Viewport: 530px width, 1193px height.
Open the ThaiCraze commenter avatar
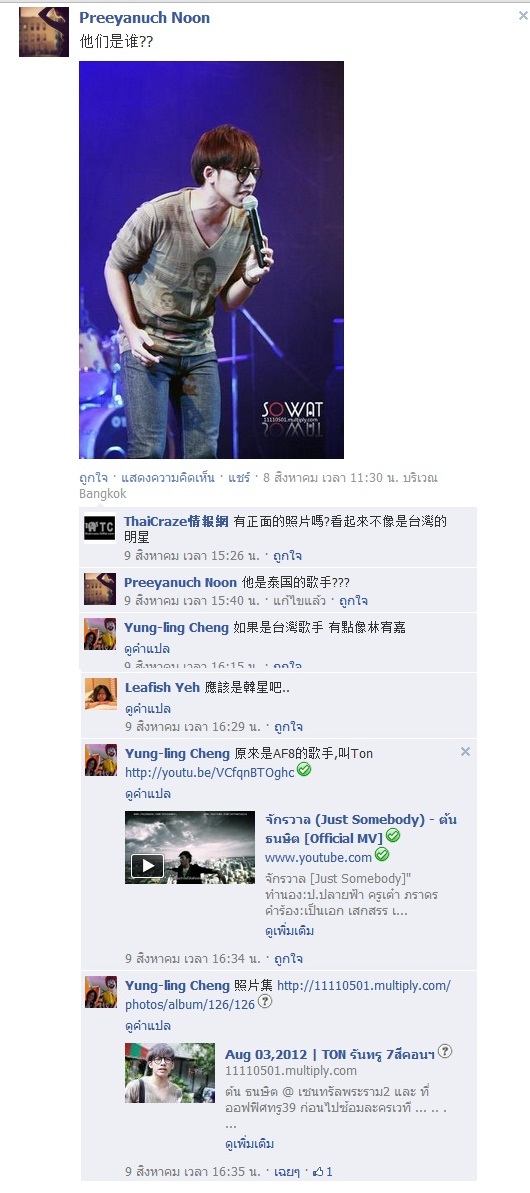pos(100,528)
